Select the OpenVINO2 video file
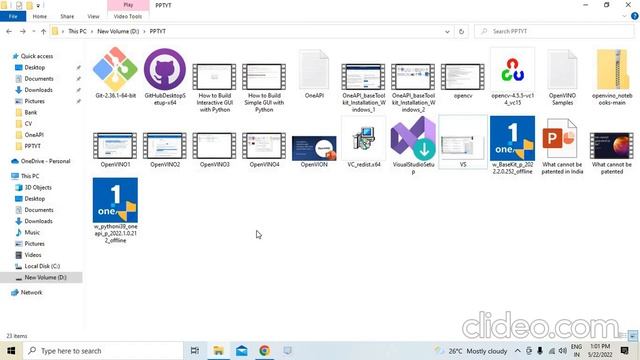Screen dimensions: 640x360 165,146
